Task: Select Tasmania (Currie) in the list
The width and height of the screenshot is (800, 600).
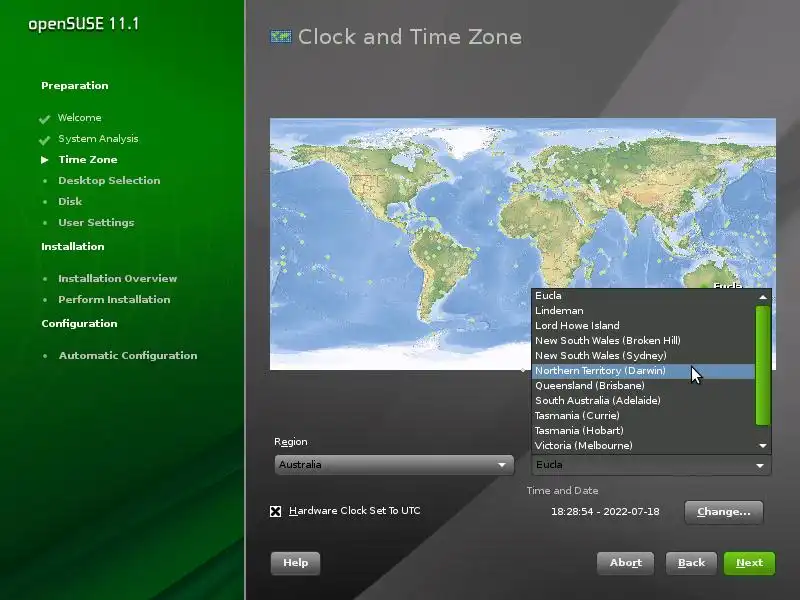Action: 643,416
